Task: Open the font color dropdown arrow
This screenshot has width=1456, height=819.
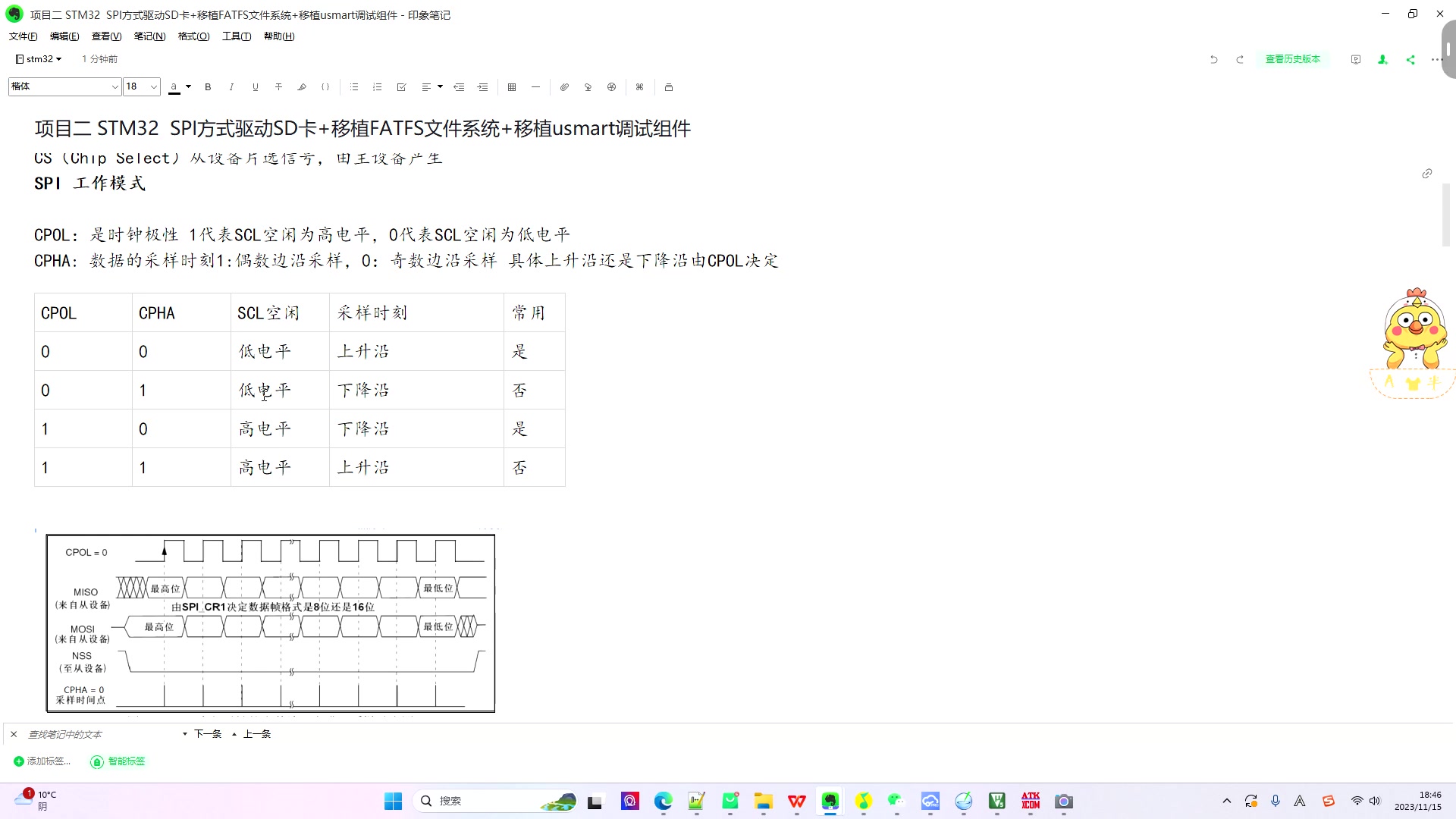Action: point(188,86)
